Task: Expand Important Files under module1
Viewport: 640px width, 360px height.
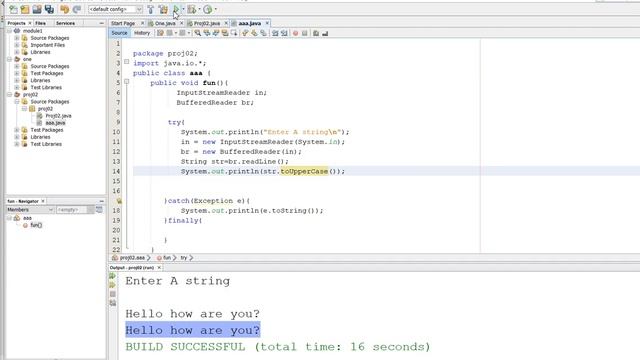Action: click(17, 45)
